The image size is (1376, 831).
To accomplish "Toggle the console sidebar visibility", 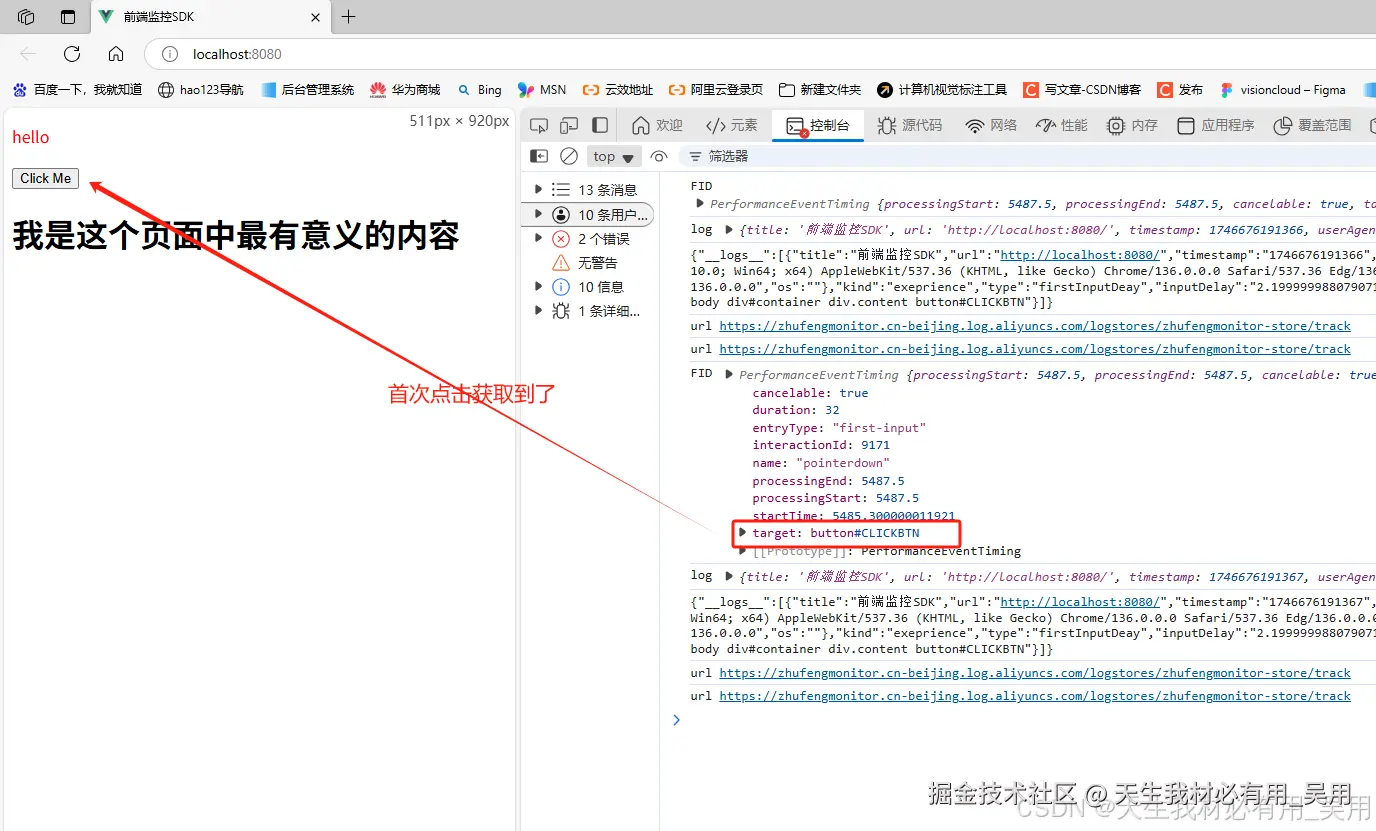I will pyautogui.click(x=538, y=156).
